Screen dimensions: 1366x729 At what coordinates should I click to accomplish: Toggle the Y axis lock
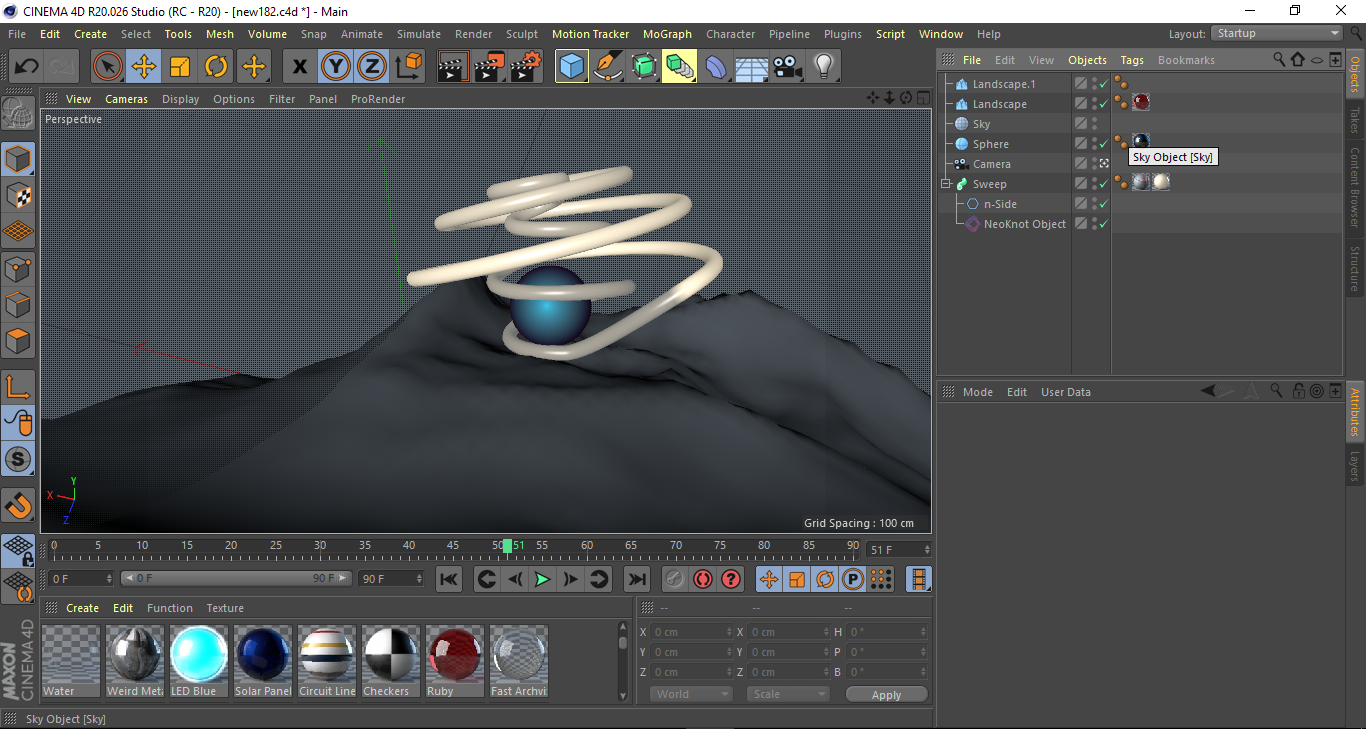coord(335,67)
